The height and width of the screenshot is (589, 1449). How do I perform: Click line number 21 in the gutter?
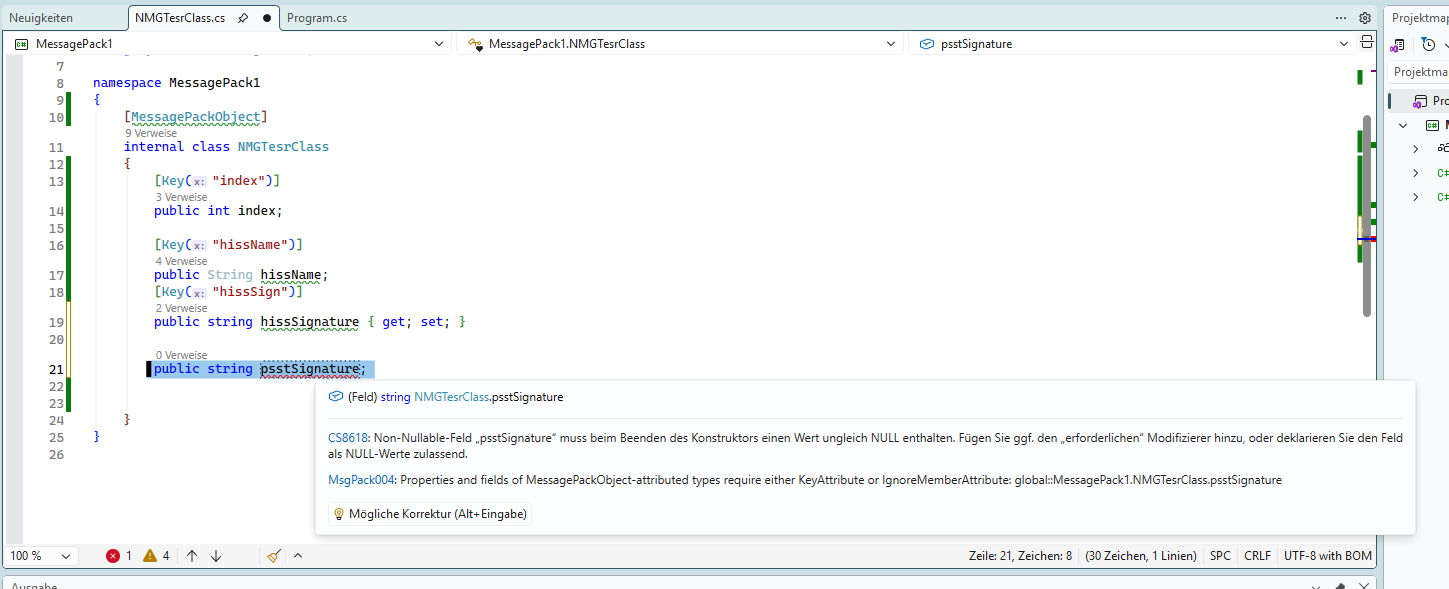coord(56,369)
